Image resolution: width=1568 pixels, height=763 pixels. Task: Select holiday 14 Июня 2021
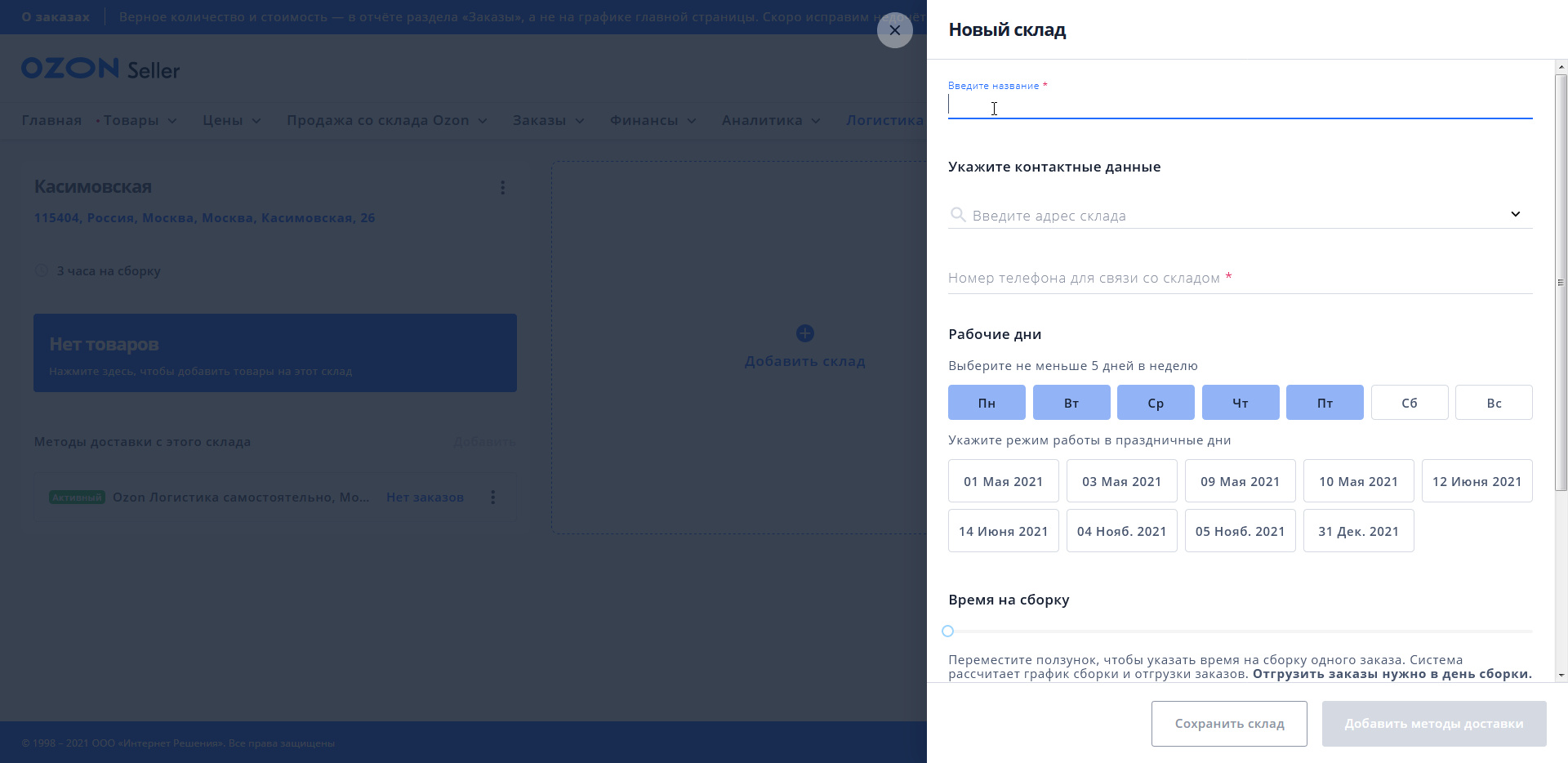[x=1004, y=531]
